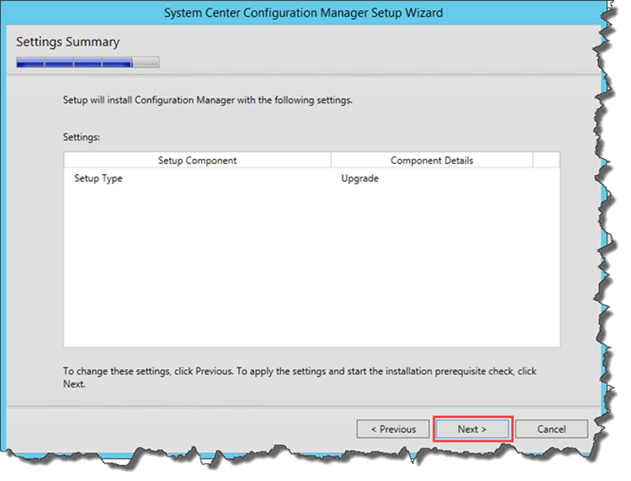Click the 'Setup will install Configuration Manager' text
The image size is (631, 481).
tap(208, 100)
